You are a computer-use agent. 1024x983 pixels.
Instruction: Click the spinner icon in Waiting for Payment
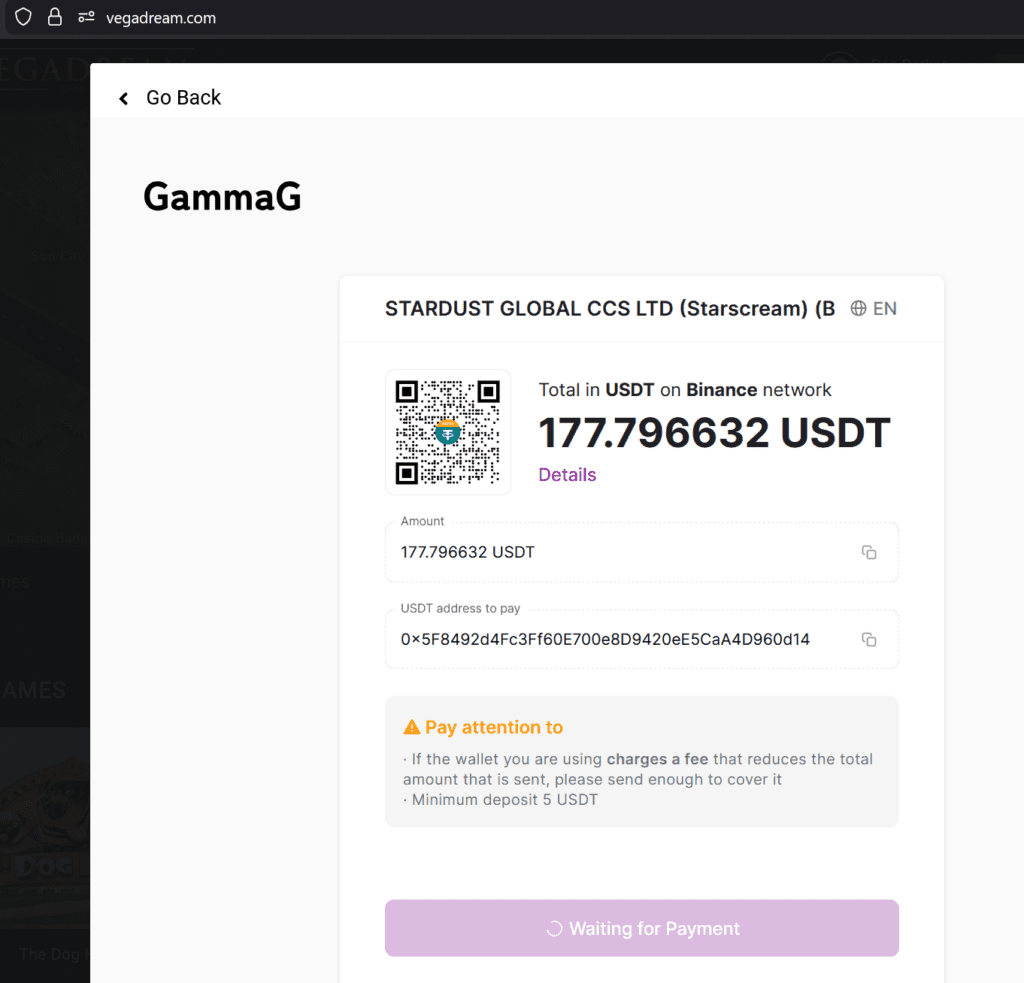[x=553, y=928]
